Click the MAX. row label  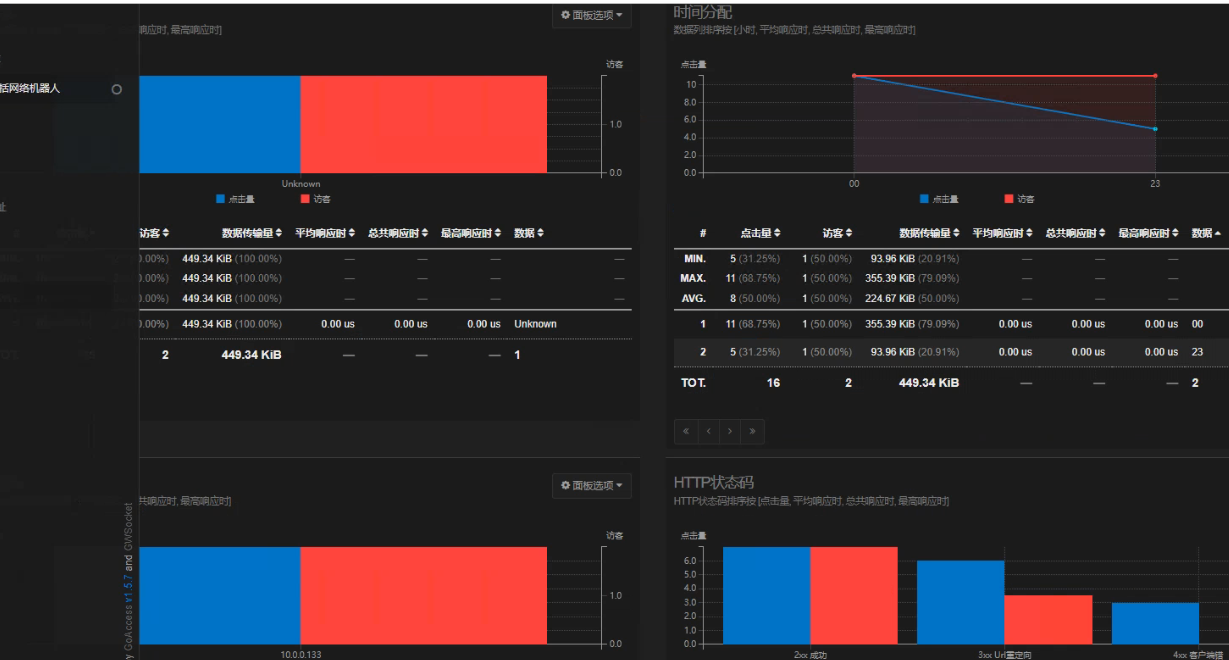pyautogui.click(x=693, y=278)
